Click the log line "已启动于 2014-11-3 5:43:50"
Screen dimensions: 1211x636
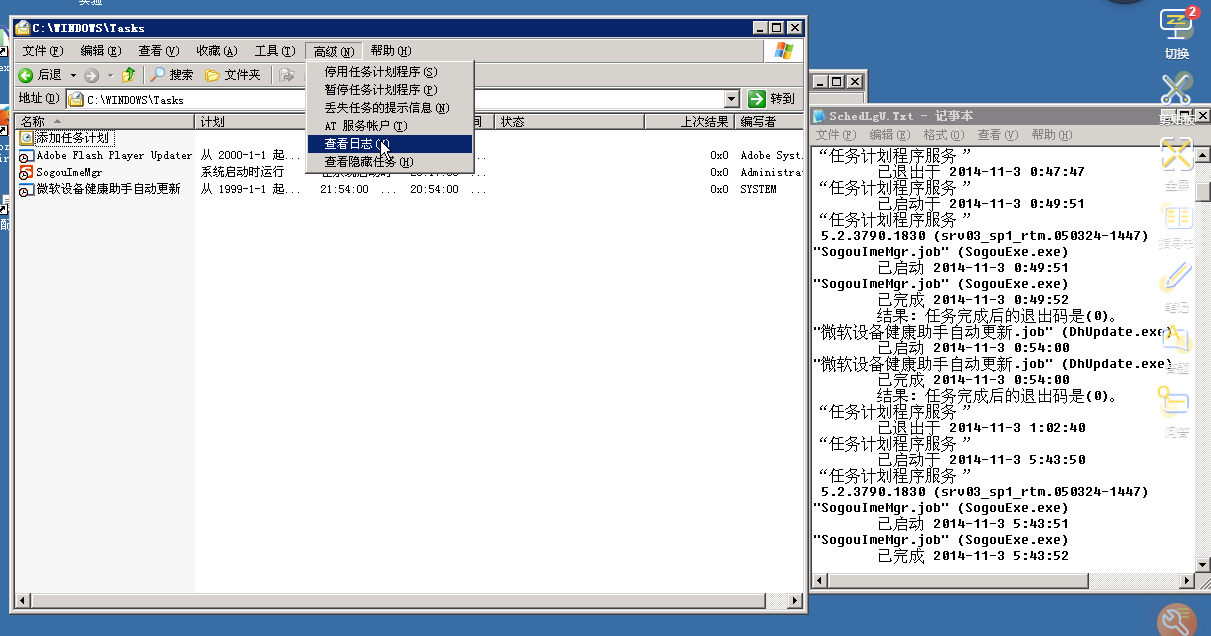(980, 459)
